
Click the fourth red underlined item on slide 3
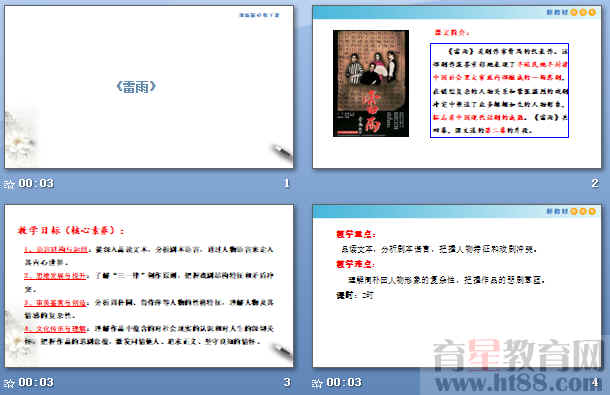pyautogui.click(x=55, y=329)
